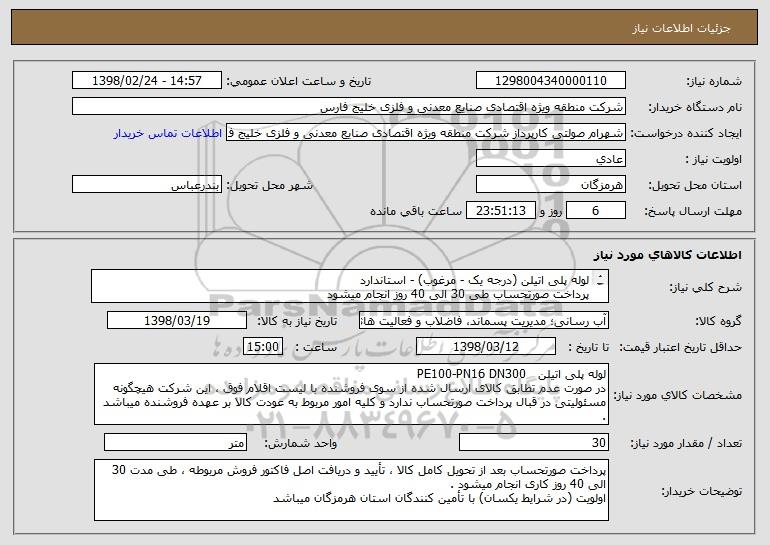Click label حداقل تاریخ اعتبار قیمت
This screenshot has height=545, width=770.
pos(681,348)
